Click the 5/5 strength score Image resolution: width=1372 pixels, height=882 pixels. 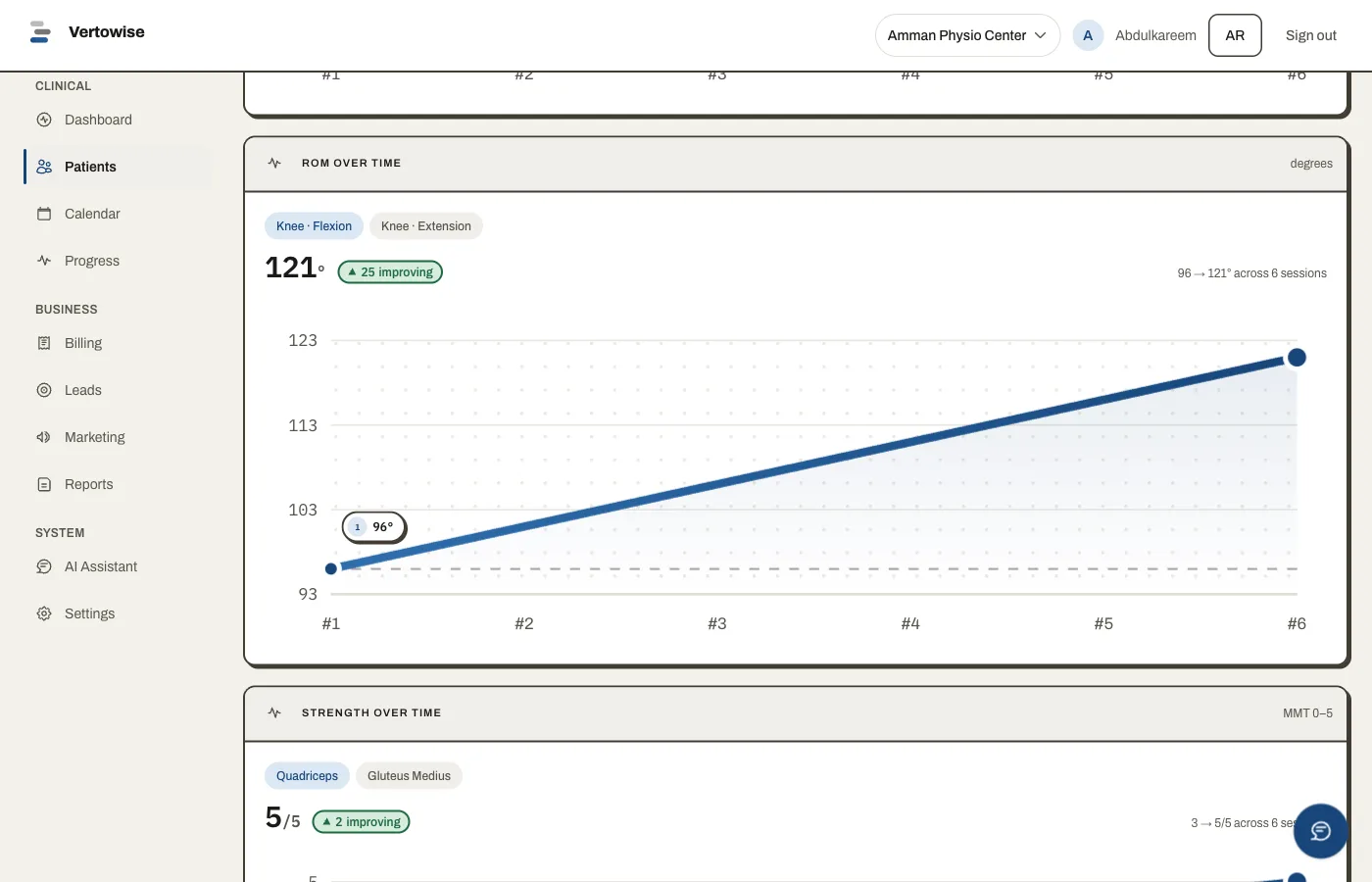point(283,818)
